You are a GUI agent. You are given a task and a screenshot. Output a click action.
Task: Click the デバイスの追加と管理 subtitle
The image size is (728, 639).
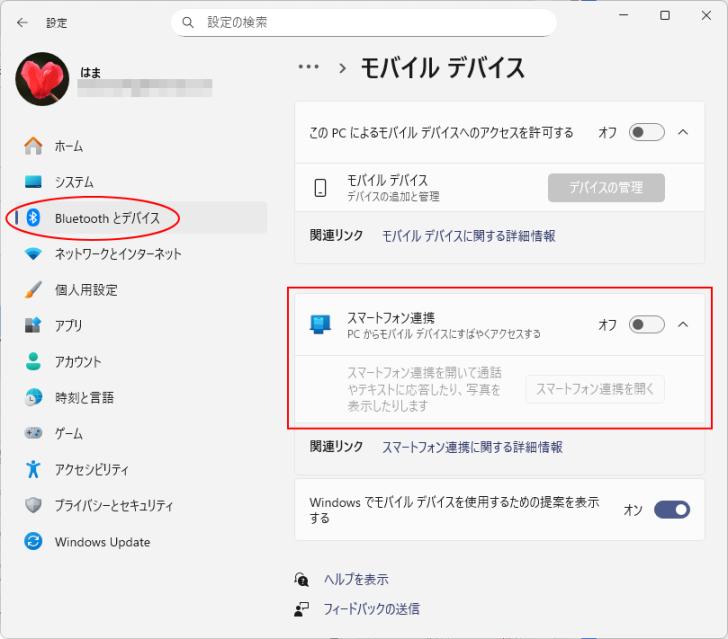click(x=393, y=196)
